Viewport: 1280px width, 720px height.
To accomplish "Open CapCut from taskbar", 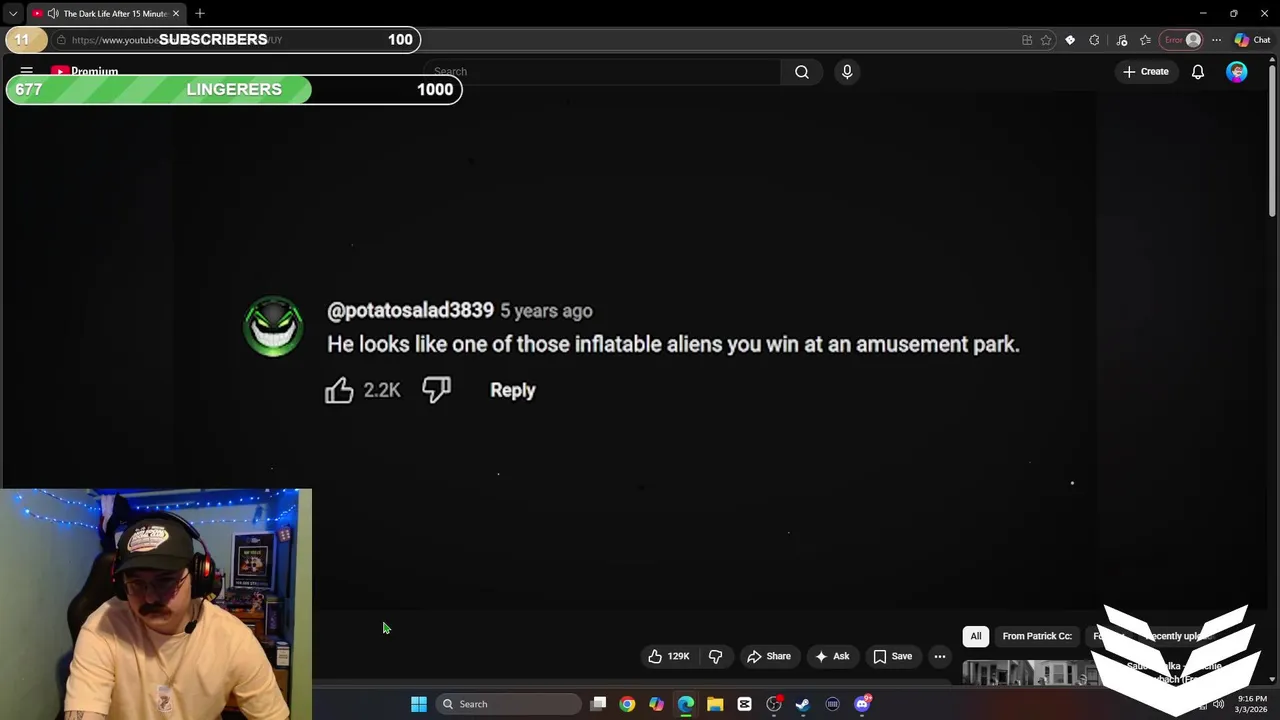I will pyautogui.click(x=744, y=704).
